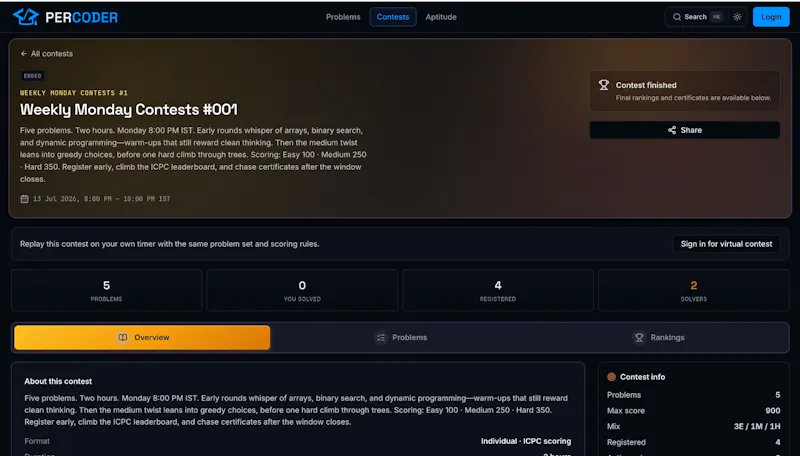Click the 5 Problems stat card
The image size is (800, 456).
pyautogui.click(x=107, y=290)
